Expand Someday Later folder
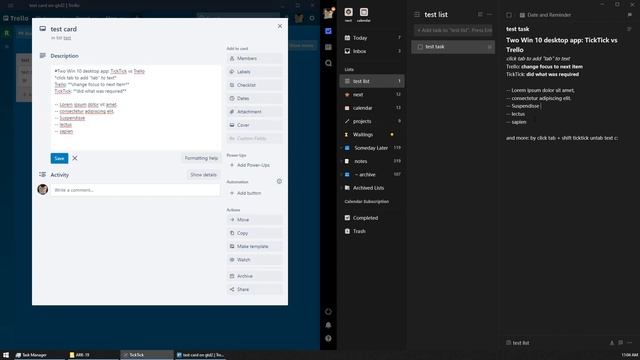 tap(342, 148)
